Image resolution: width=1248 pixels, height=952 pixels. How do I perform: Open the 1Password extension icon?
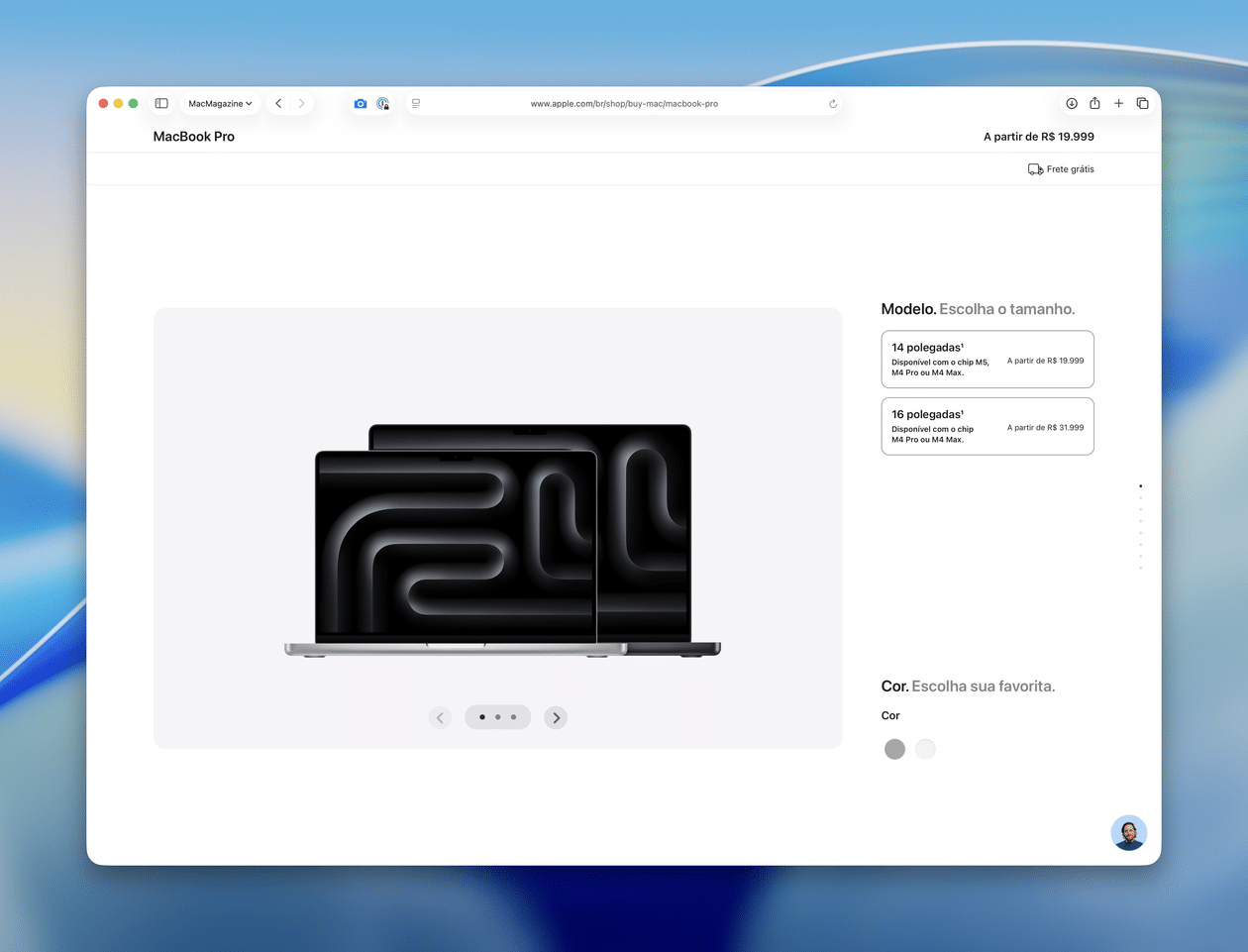click(383, 103)
